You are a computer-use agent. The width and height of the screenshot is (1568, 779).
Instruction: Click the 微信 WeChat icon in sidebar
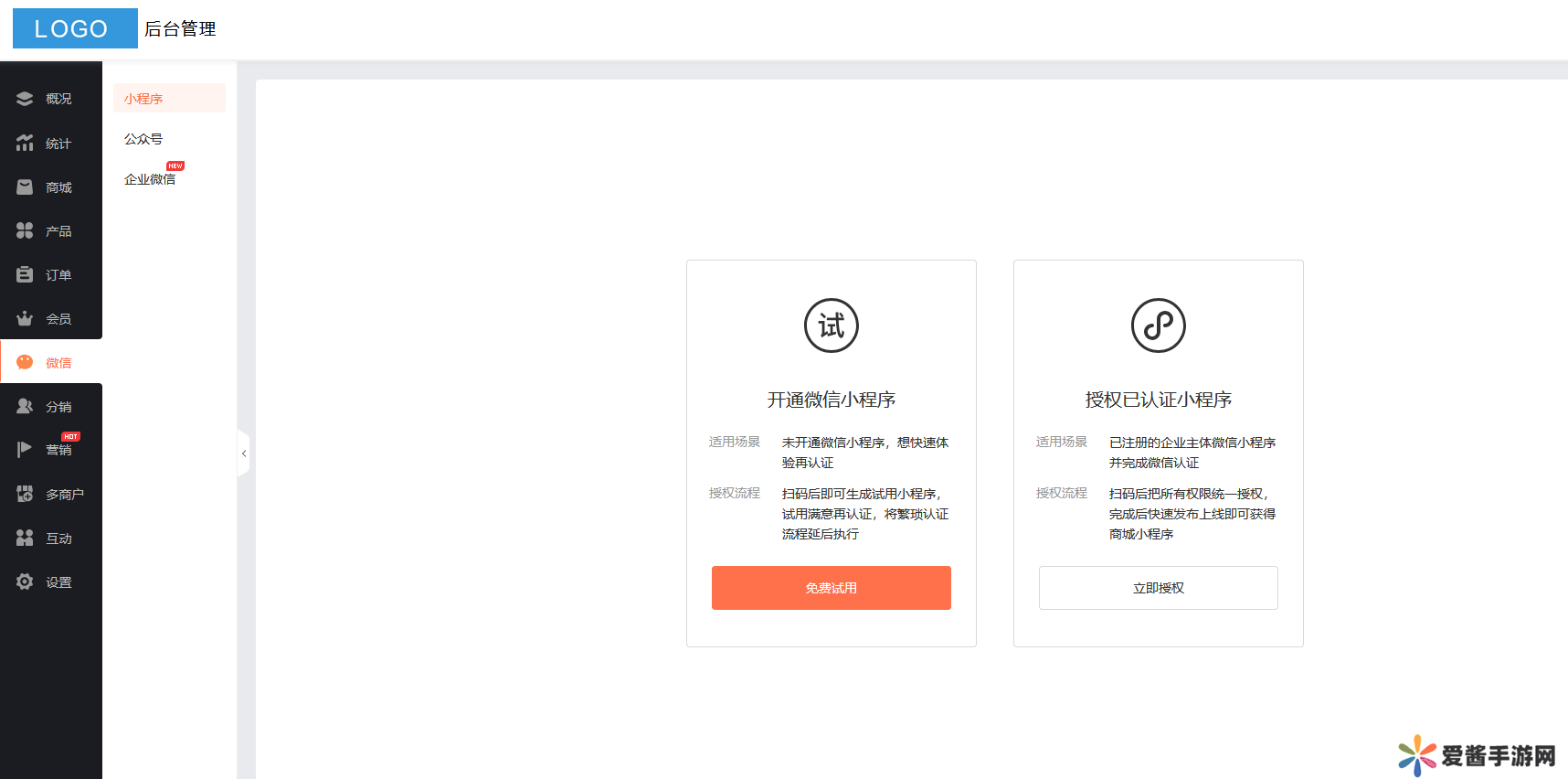(x=25, y=362)
